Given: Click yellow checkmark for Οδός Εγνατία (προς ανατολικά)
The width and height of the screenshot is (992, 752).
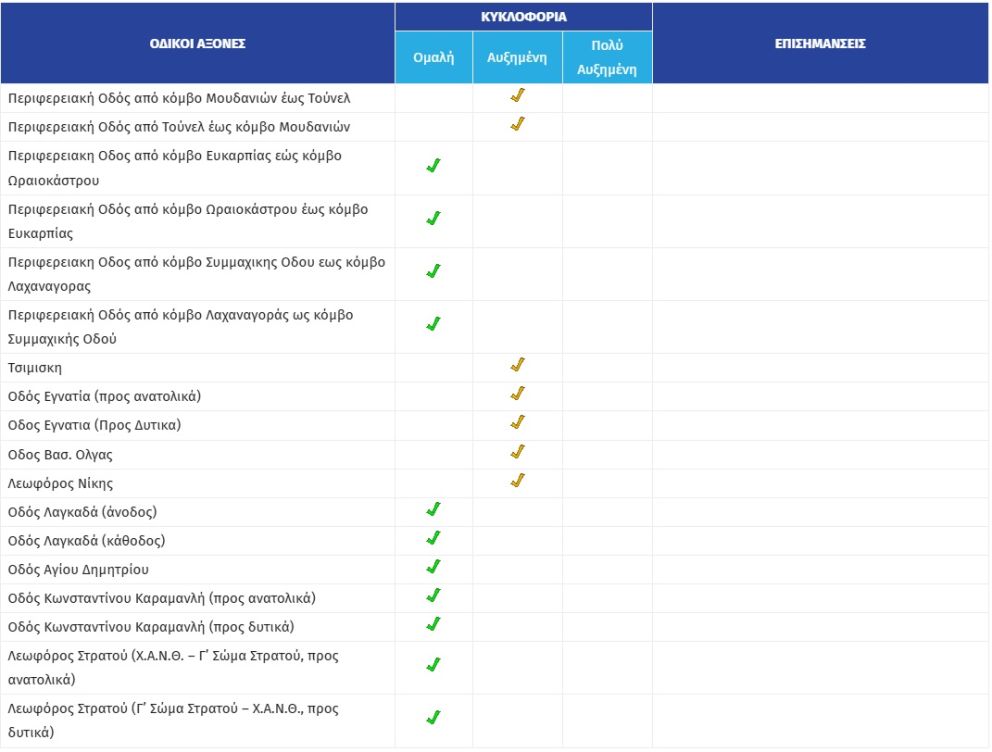Looking at the screenshot, I should [x=517, y=394].
